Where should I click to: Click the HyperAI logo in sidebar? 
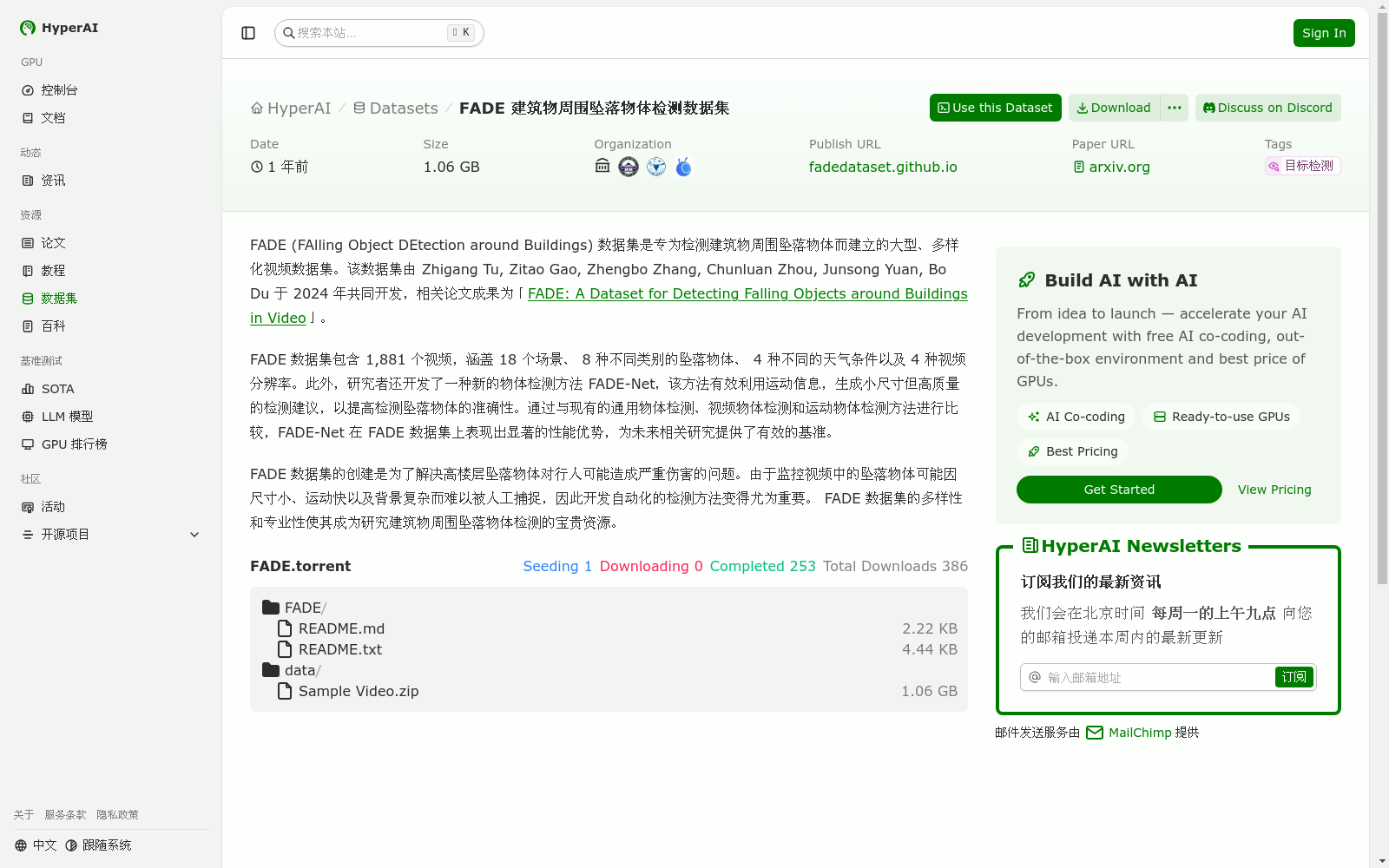click(x=59, y=28)
